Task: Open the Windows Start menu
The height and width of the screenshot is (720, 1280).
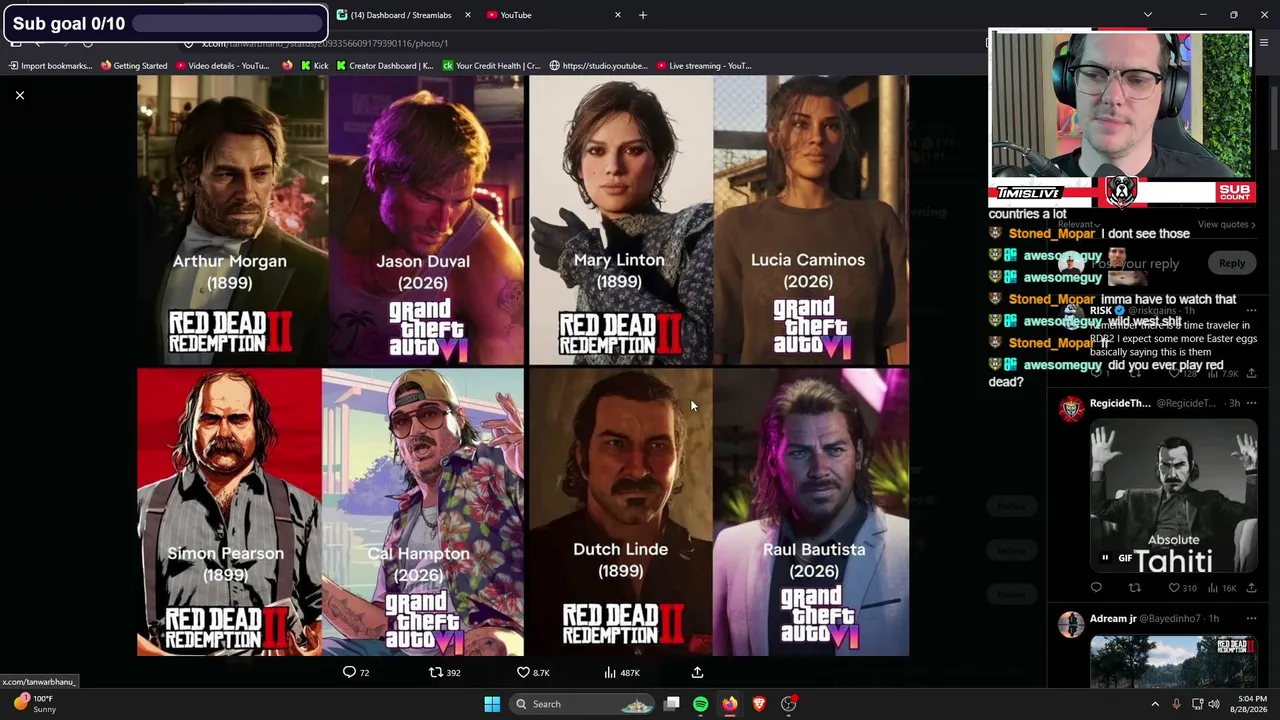Action: 492,704
